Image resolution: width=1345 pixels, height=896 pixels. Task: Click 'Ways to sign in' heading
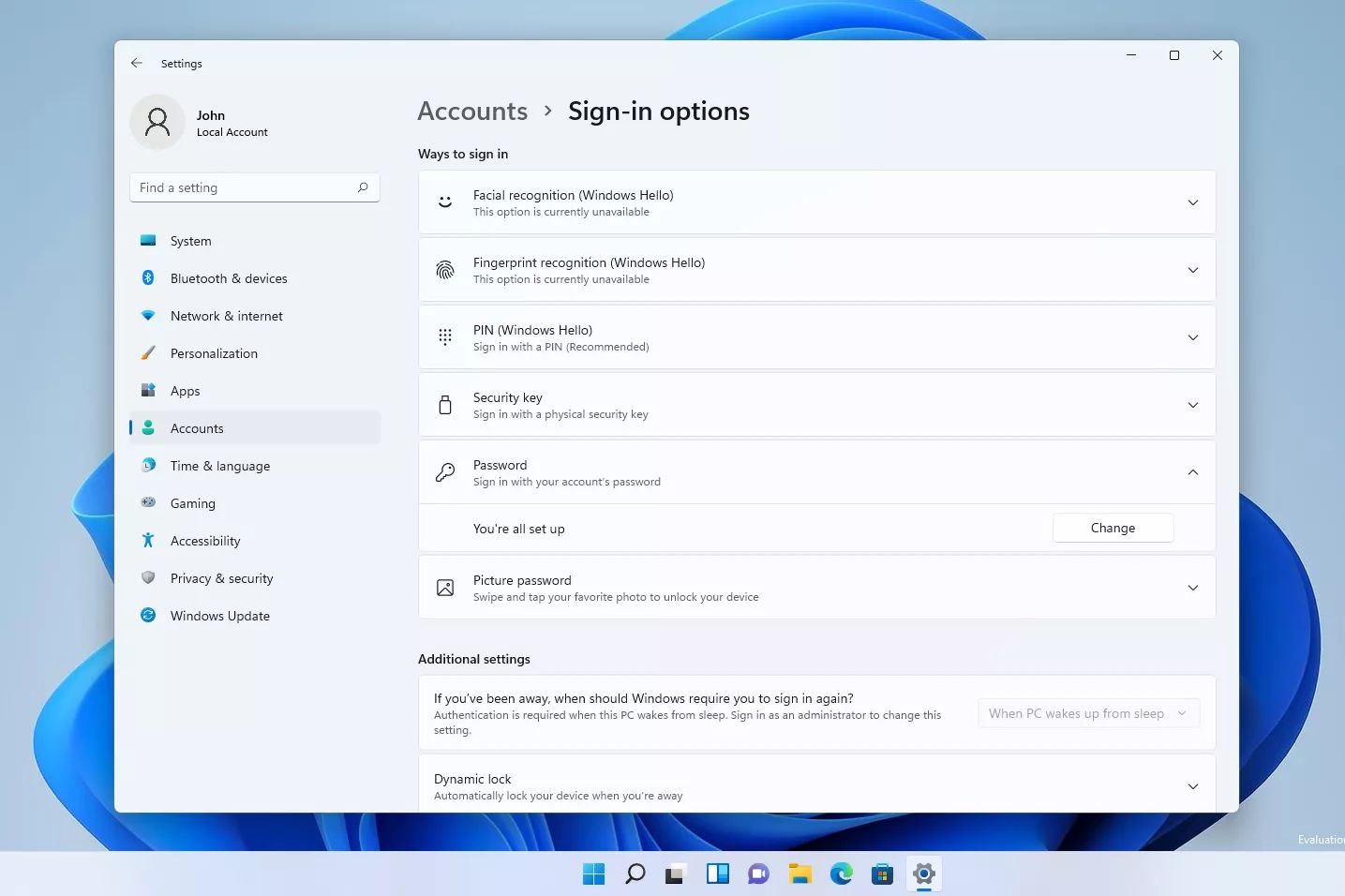[x=463, y=154]
